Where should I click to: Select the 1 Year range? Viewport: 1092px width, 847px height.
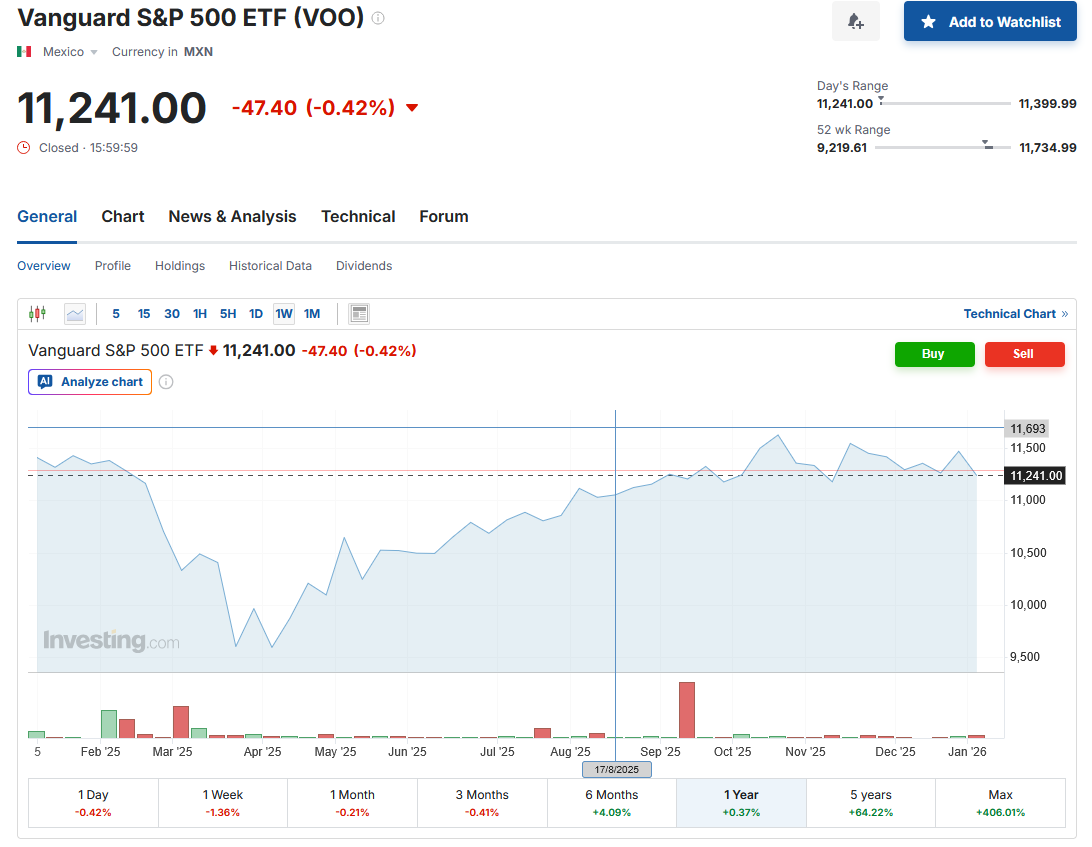click(741, 802)
